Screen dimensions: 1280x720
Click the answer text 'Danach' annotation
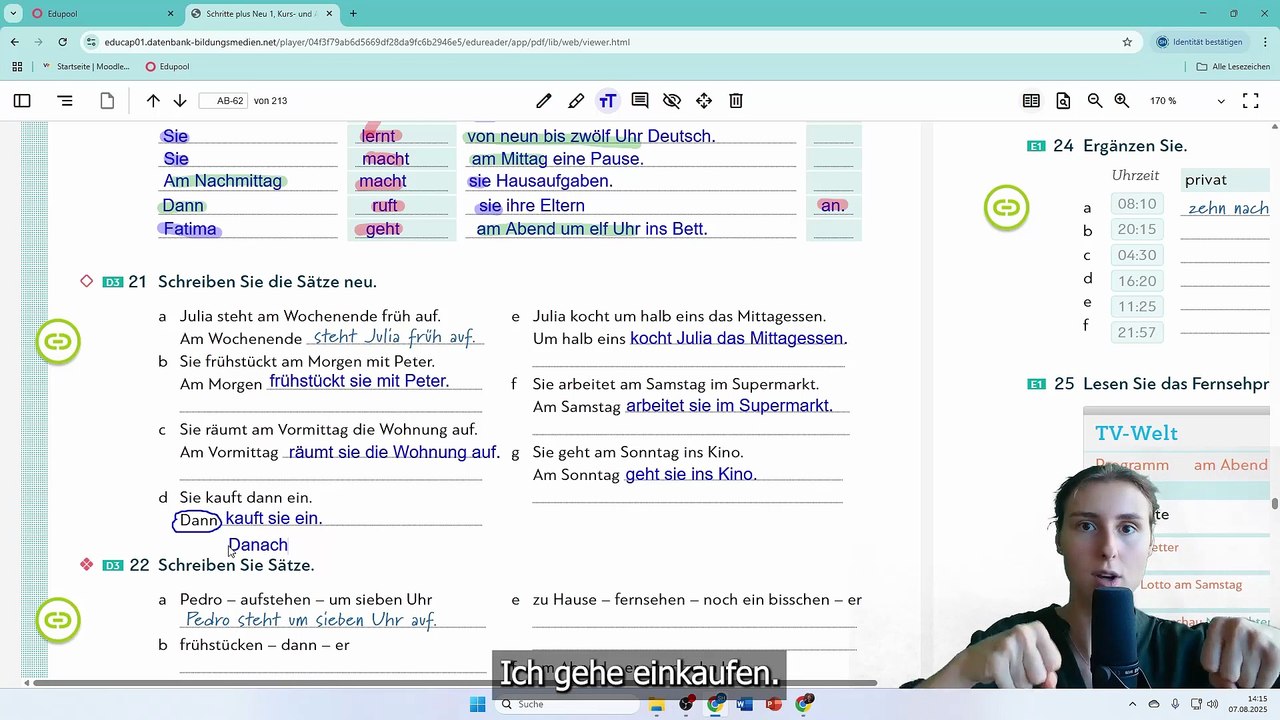pos(258,545)
